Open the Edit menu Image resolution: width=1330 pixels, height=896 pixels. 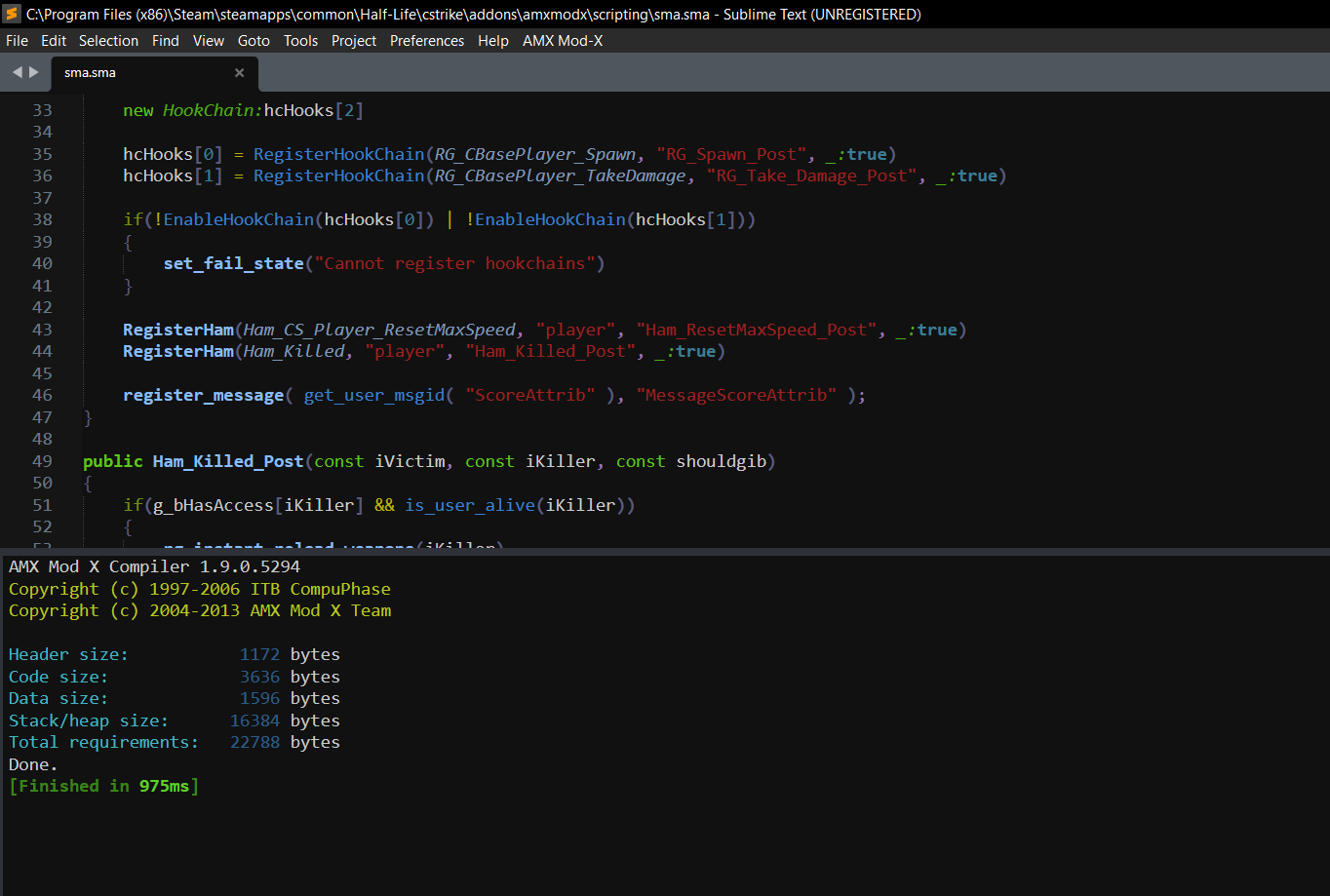[x=54, y=41]
